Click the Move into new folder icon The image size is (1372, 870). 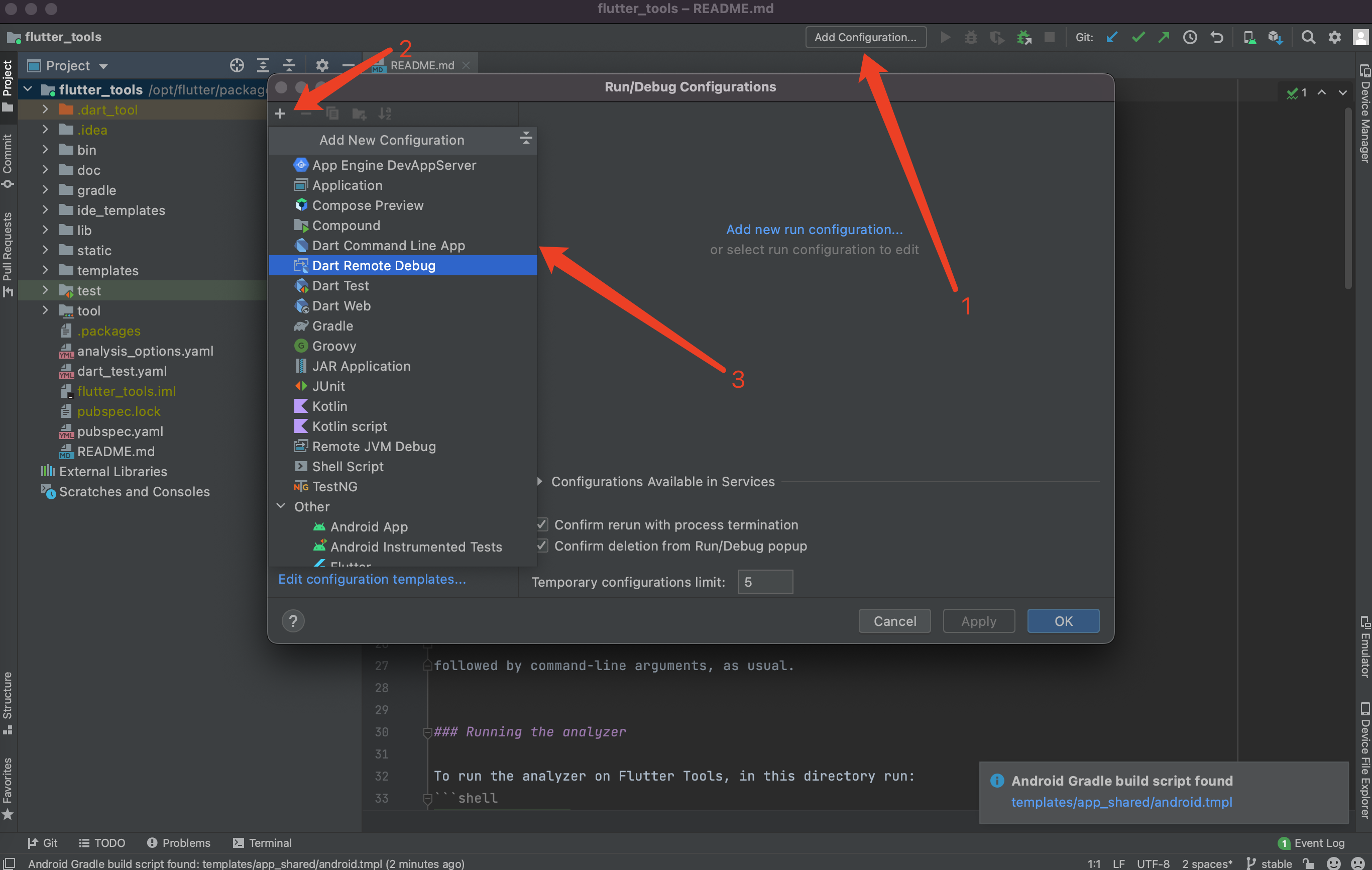pyautogui.click(x=359, y=114)
